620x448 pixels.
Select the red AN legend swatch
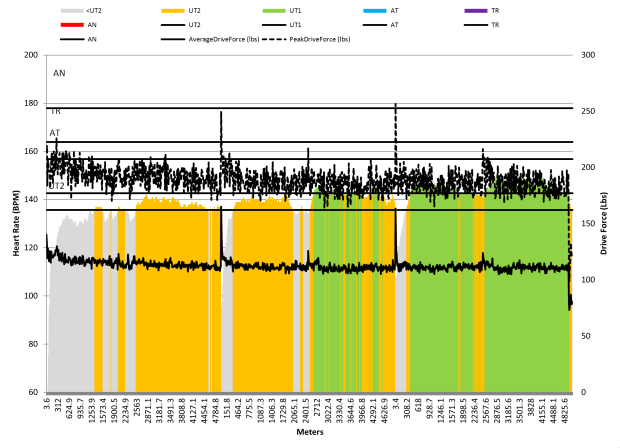click(71, 24)
